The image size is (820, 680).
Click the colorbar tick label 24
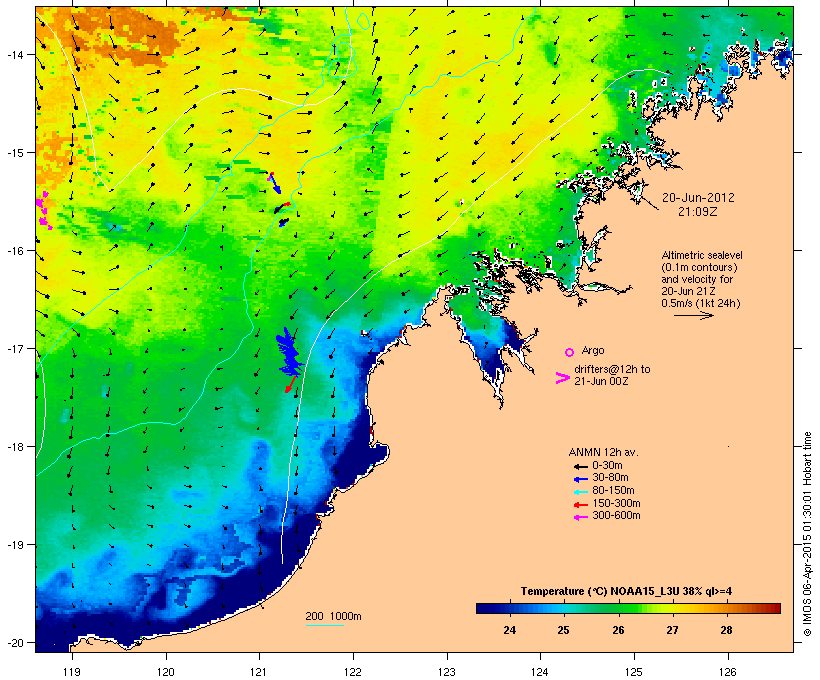(x=509, y=630)
